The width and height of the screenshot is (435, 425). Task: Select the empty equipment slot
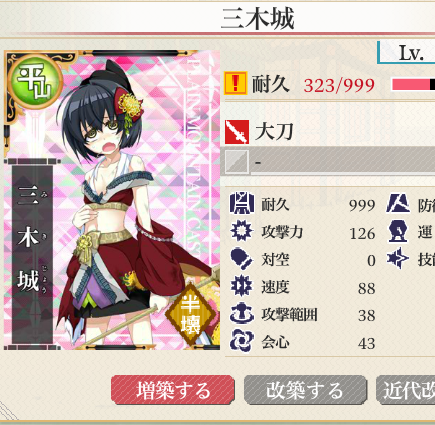pos(328,162)
